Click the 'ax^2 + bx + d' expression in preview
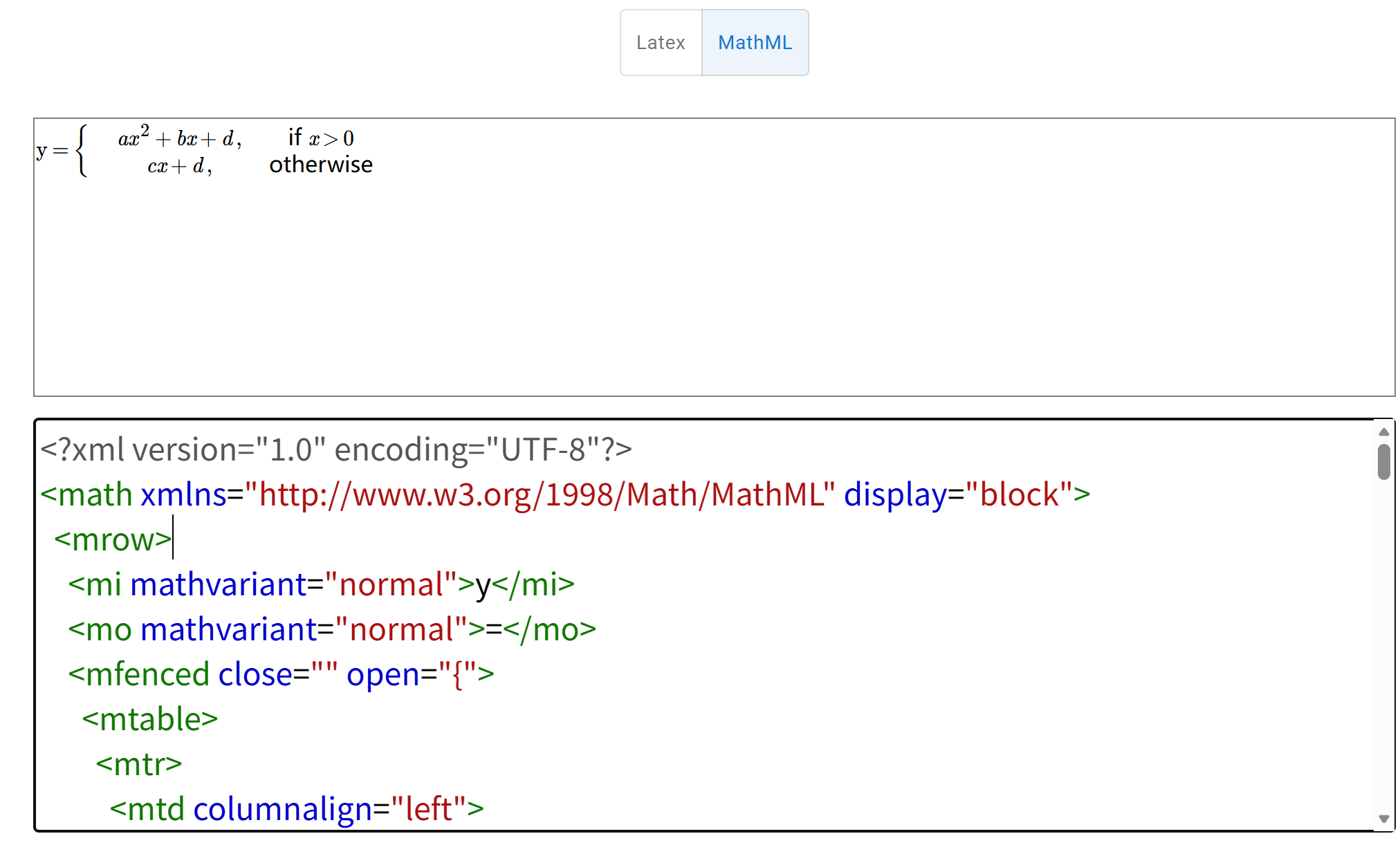This screenshot has height=845, width=1400. [x=178, y=138]
